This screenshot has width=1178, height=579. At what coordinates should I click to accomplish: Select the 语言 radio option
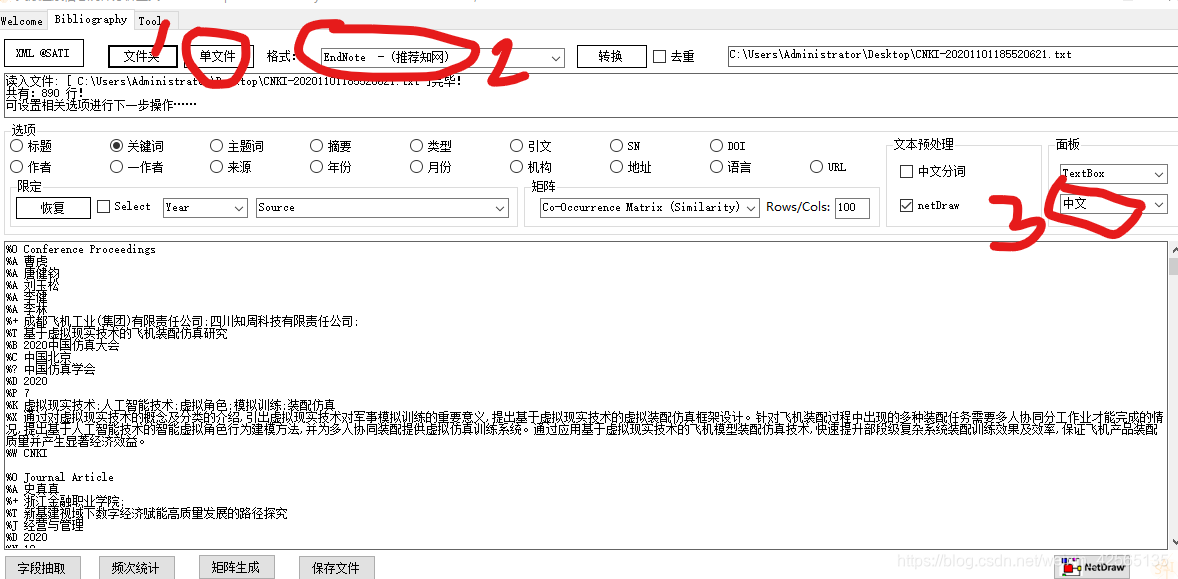[716, 167]
